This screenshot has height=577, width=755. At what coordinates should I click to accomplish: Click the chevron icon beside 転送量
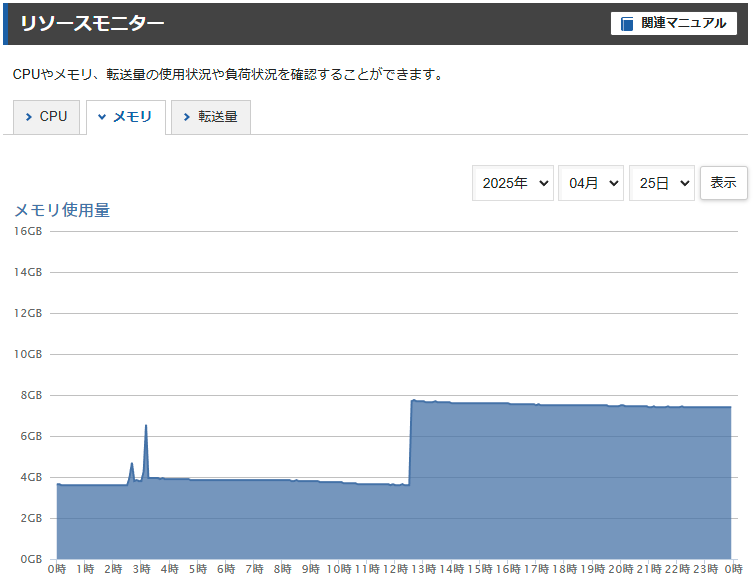click(x=187, y=117)
